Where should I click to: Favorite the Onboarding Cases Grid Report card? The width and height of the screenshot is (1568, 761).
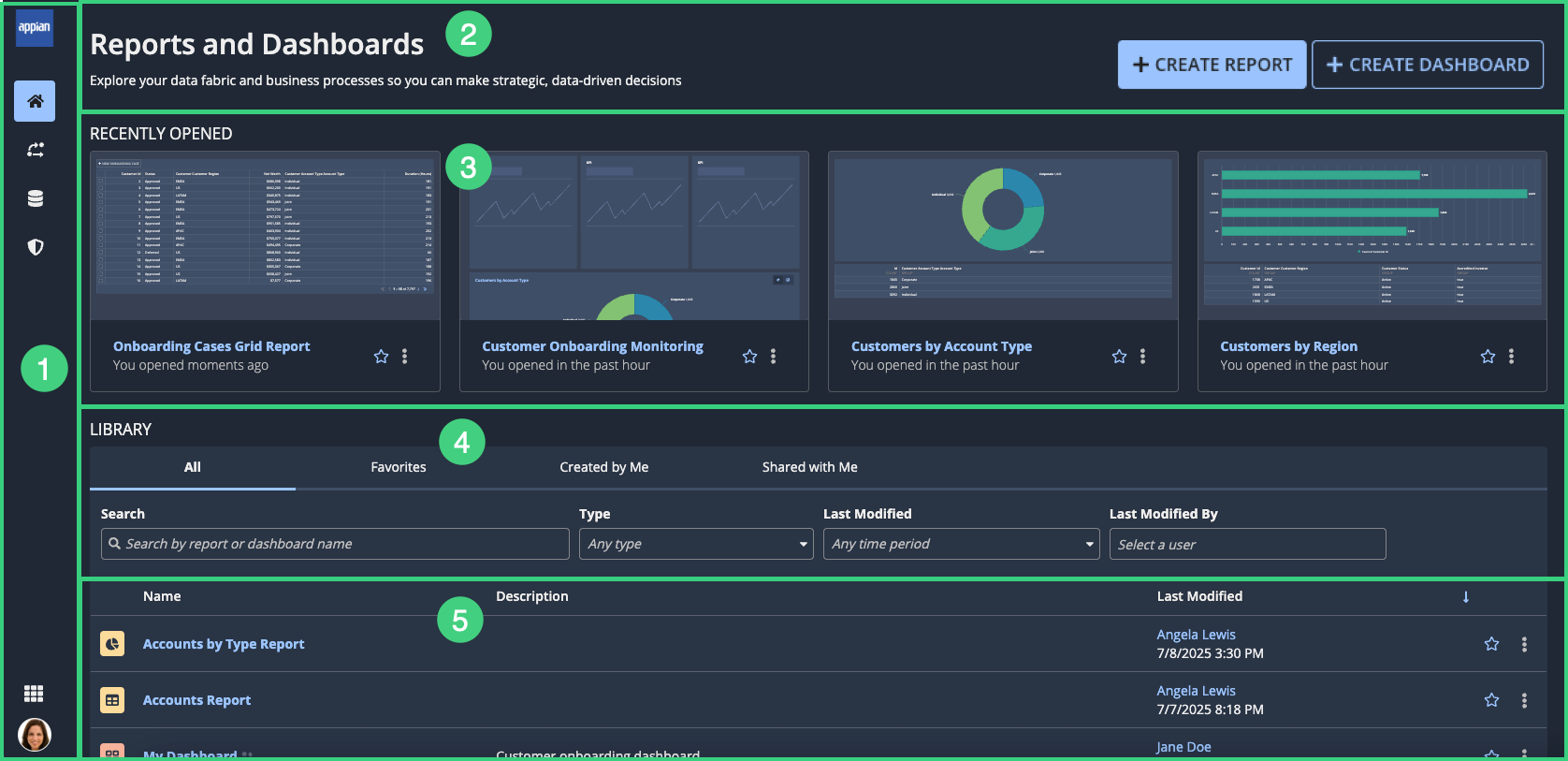coord(381,356)
